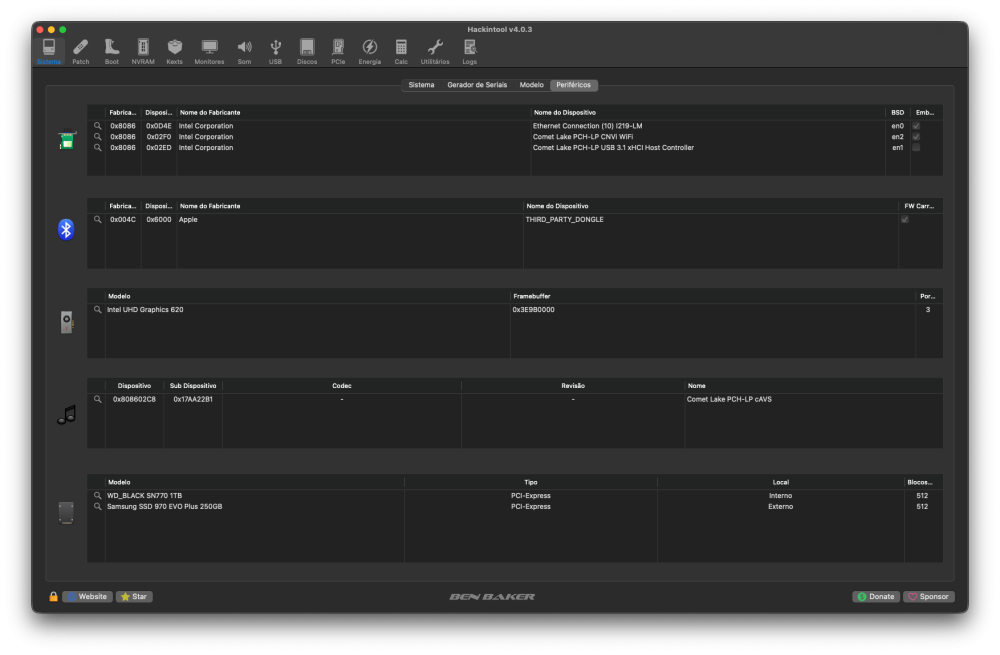Viewport: 1000px width, 655px height.
Task: Click magnifier for USB 3.1 xHCI row
Action: 98,147
